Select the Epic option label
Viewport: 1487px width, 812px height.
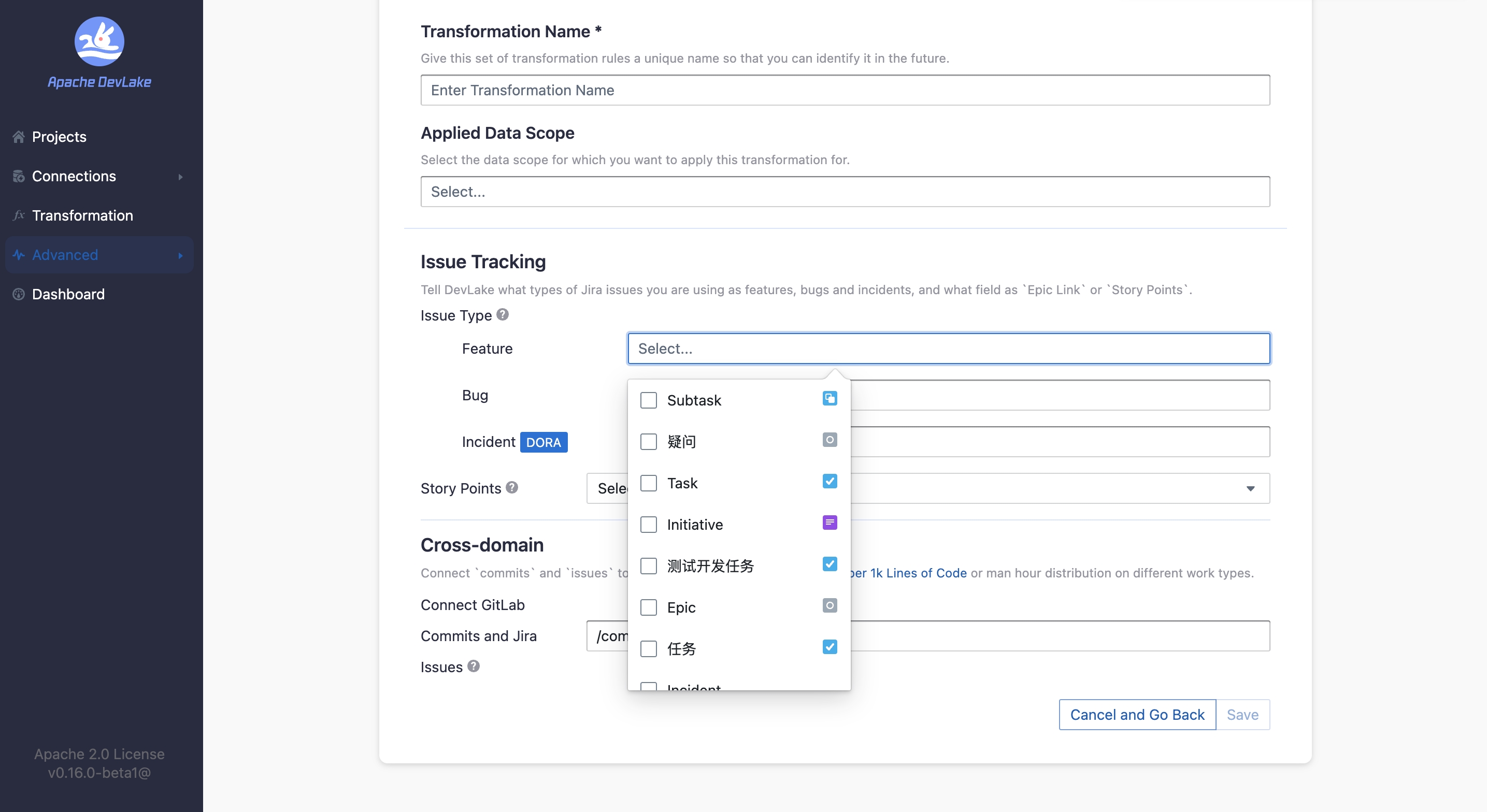pyautogui.click(x=682, y=607)
